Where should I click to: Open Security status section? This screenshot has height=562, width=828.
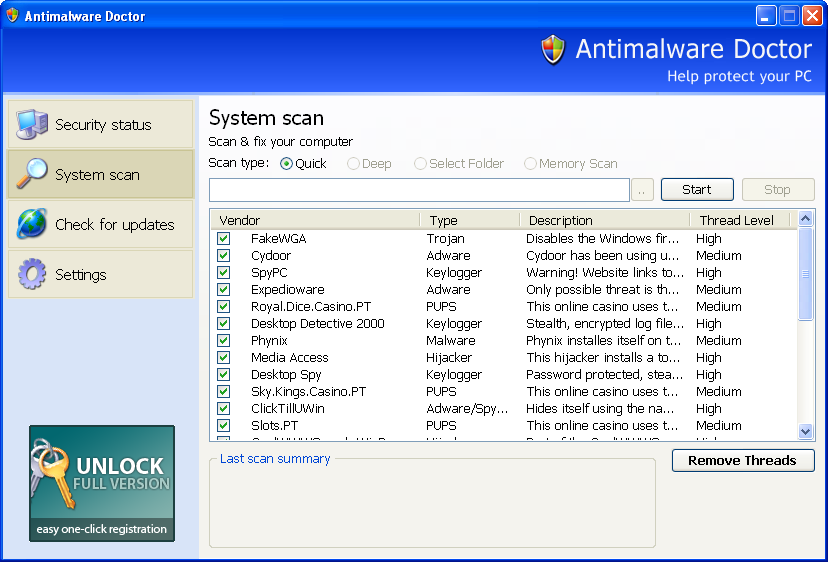(100, 125)
